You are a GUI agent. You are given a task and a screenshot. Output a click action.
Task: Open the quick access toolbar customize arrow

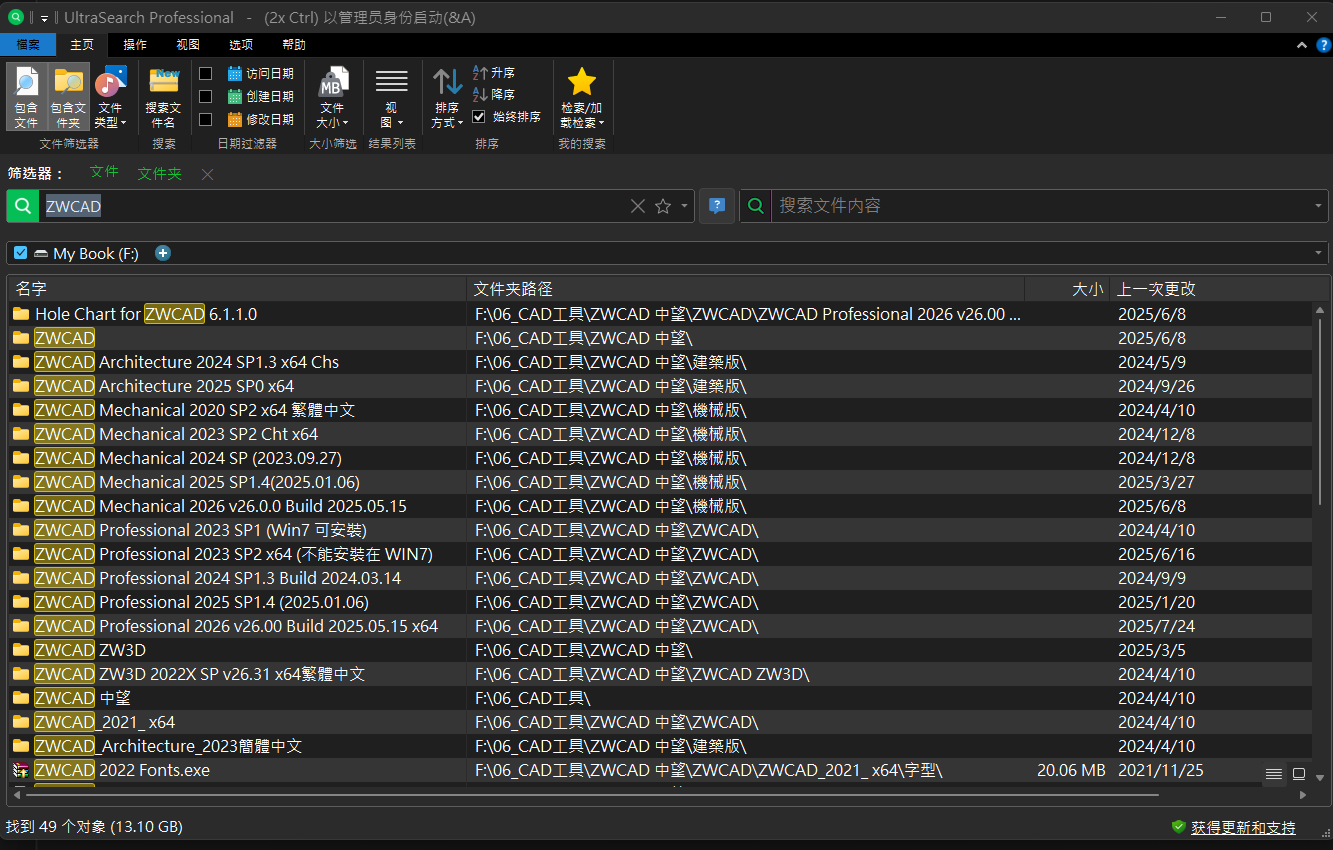click(44, 18)
